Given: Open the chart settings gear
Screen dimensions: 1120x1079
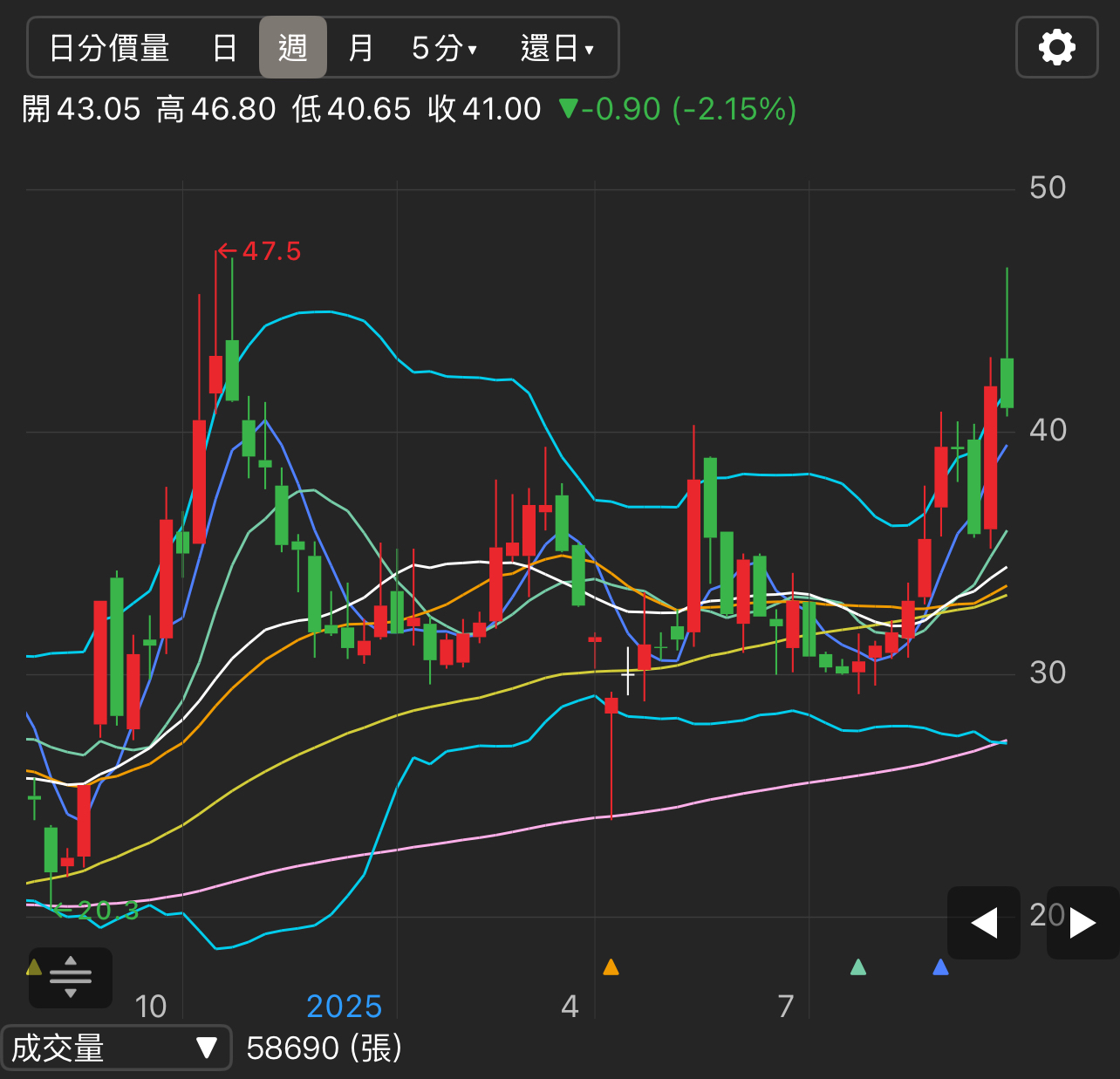Looking at the screenshot, I should coord(1056,47).
